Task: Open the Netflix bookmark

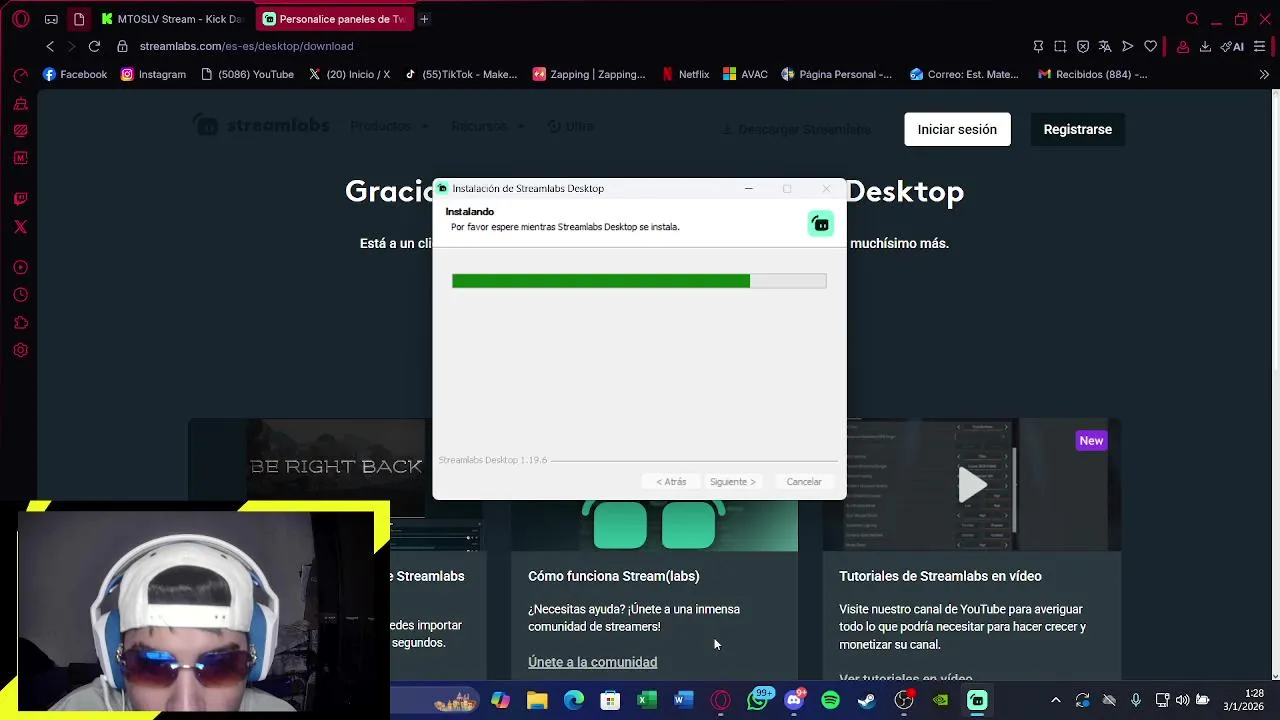Action: 685,74
